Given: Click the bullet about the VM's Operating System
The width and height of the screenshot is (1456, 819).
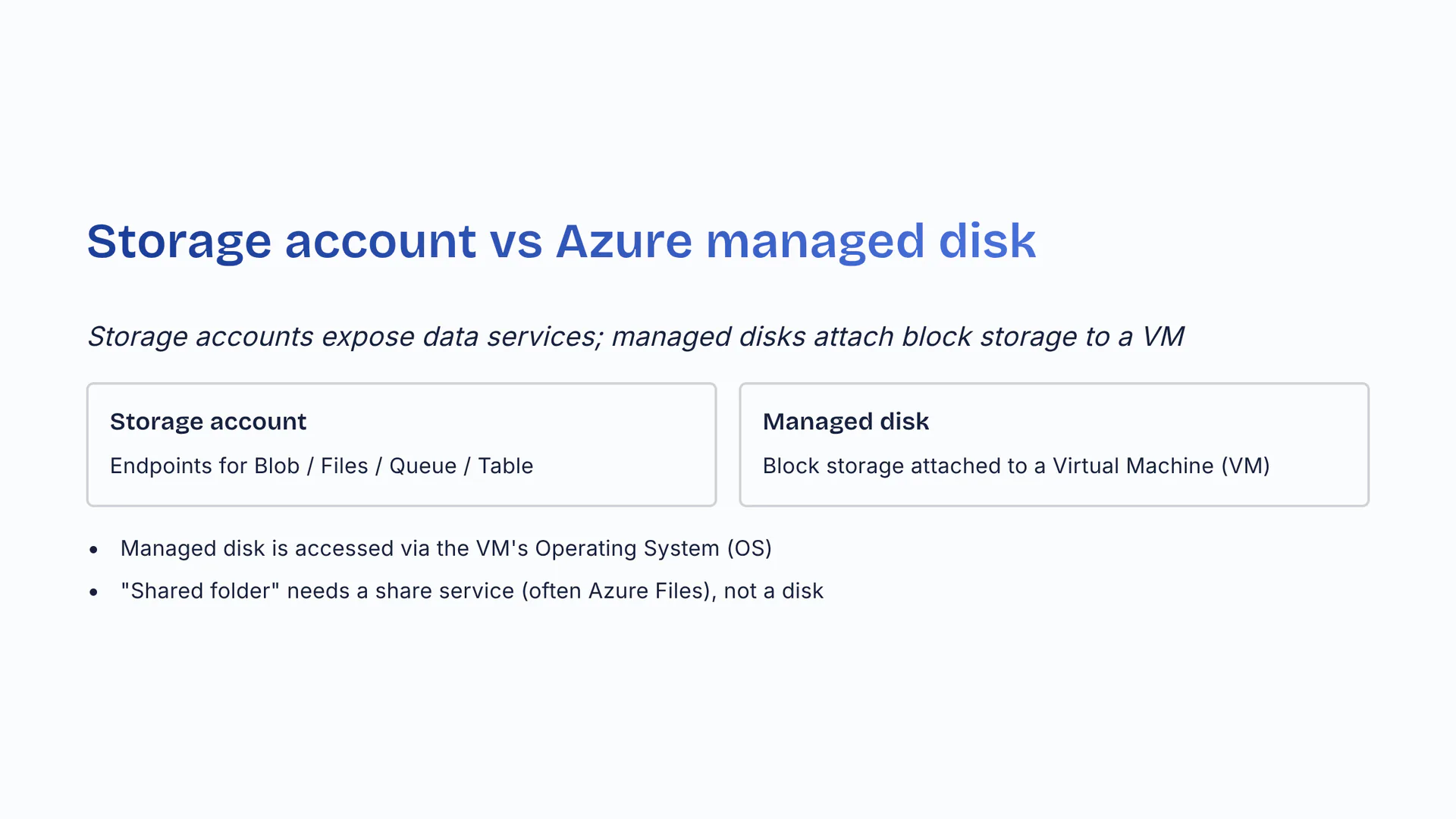Looking at the screenshot, I should click(446, 548).
